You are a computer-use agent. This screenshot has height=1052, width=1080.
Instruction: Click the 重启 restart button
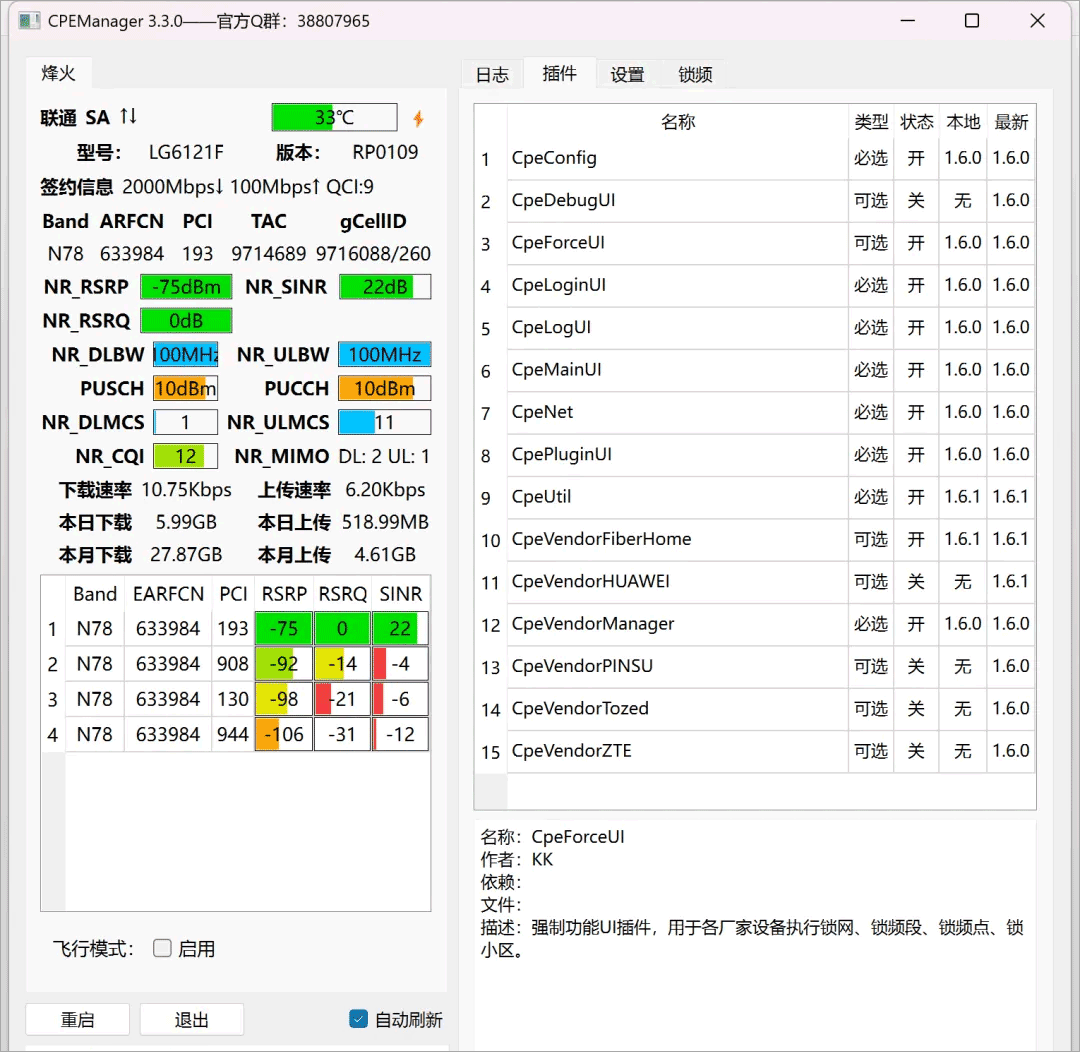pyautogui.click(x=77, y=1019)
